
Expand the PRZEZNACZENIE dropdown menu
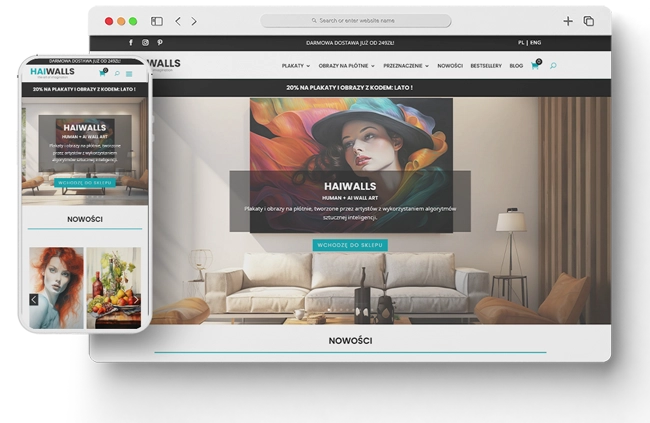coord(406,66)
